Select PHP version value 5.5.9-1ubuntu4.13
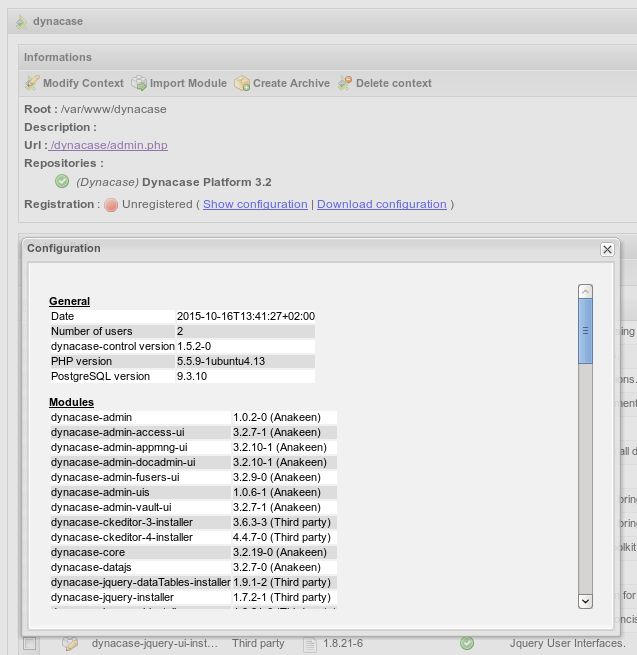This screenshot has width=637, height=655. pos(221,361)
